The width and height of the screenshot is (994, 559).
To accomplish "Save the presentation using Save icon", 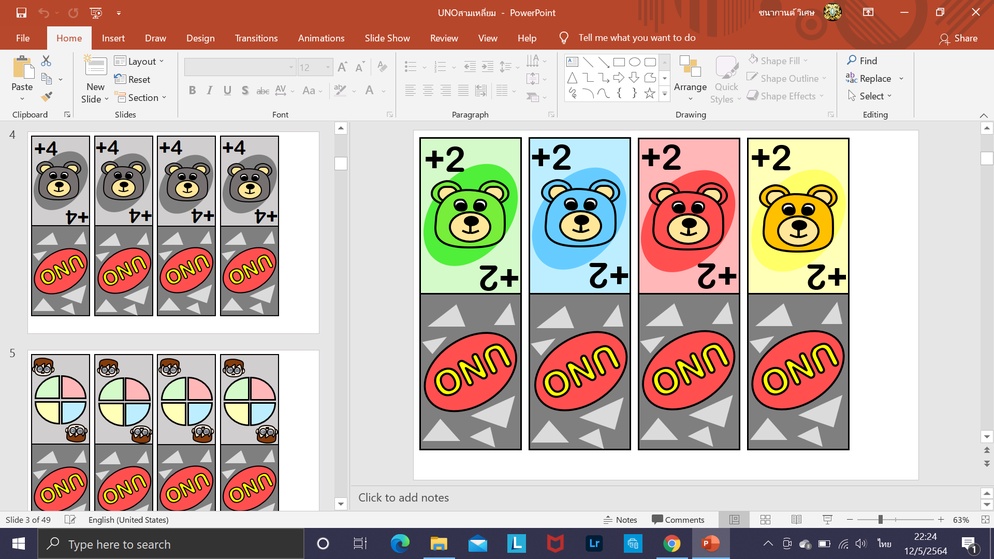I will [21, 13].
